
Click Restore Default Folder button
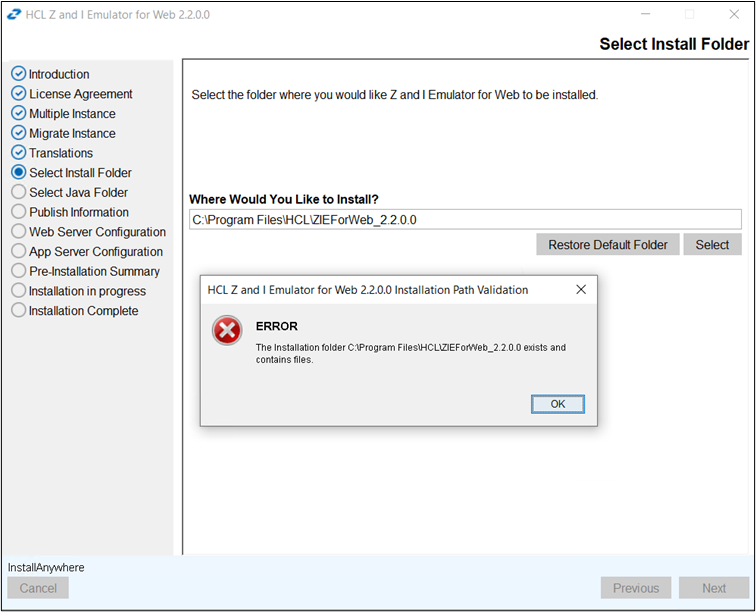click(608, 245)
